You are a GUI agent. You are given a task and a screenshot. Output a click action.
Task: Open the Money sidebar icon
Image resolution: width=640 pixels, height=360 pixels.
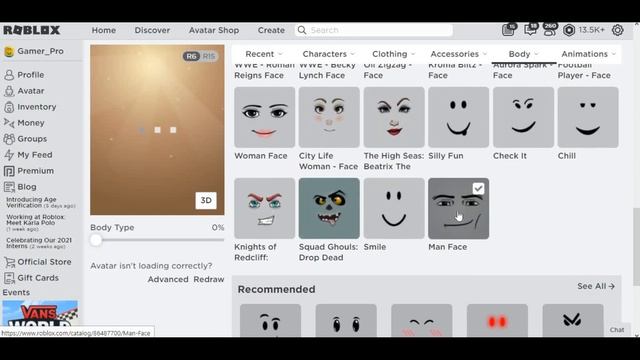pos(9,122)
